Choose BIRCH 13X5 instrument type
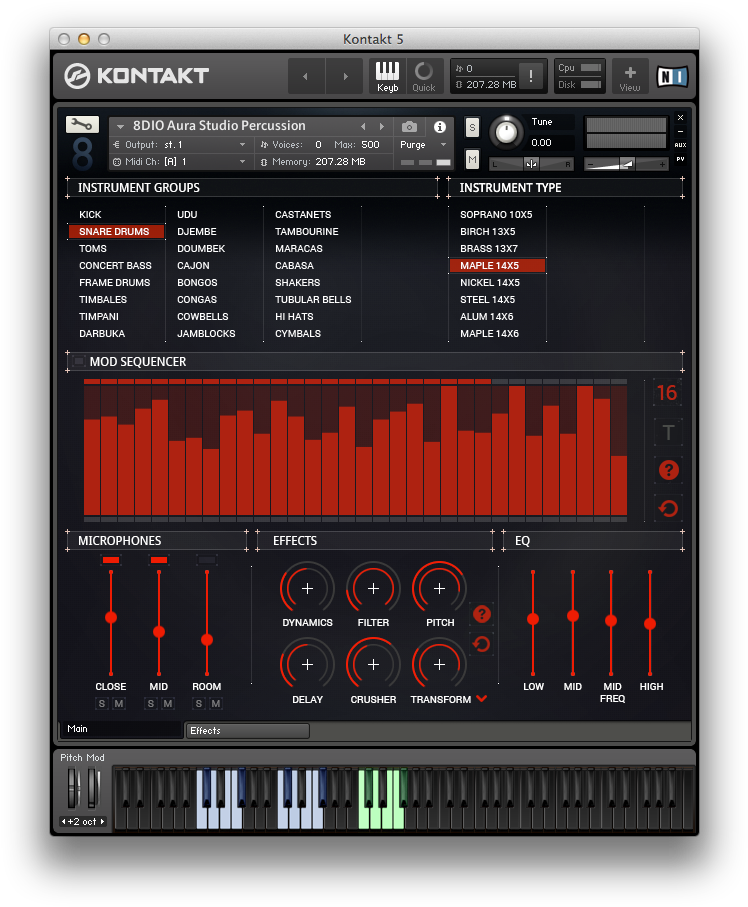Viewport: 748px width, 907px height. click(x=488, y=231)
